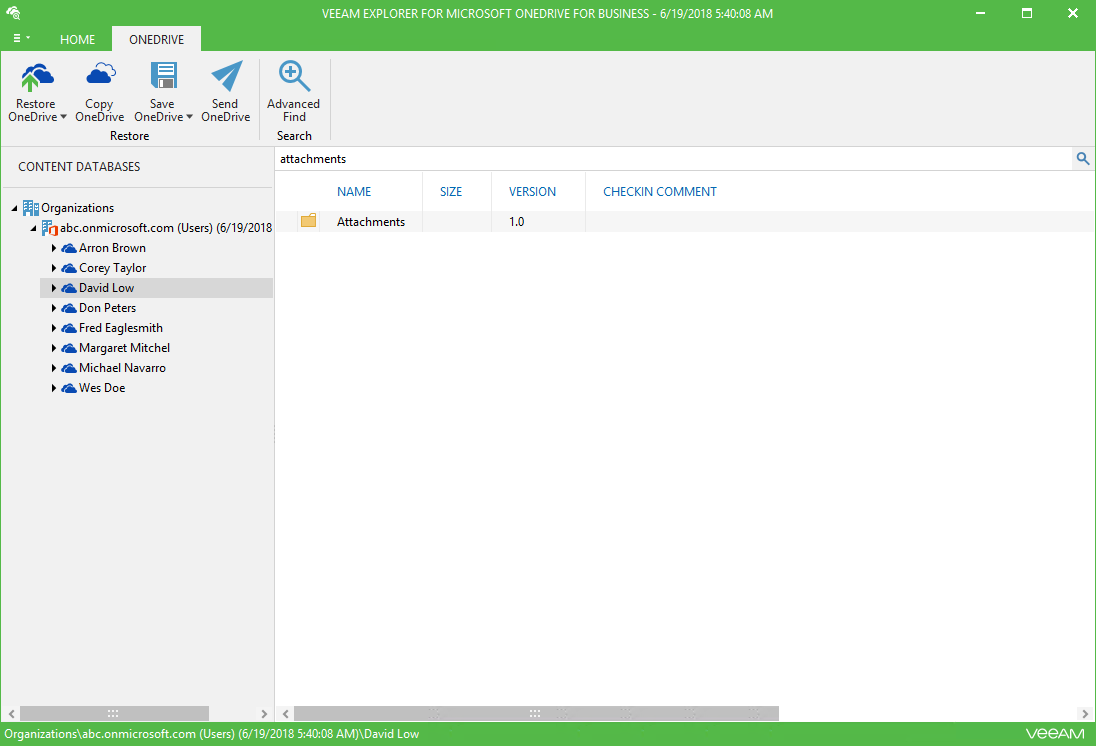
Task: Click the CONTENT DATABASES panel heading
Action: coord(79,166)
